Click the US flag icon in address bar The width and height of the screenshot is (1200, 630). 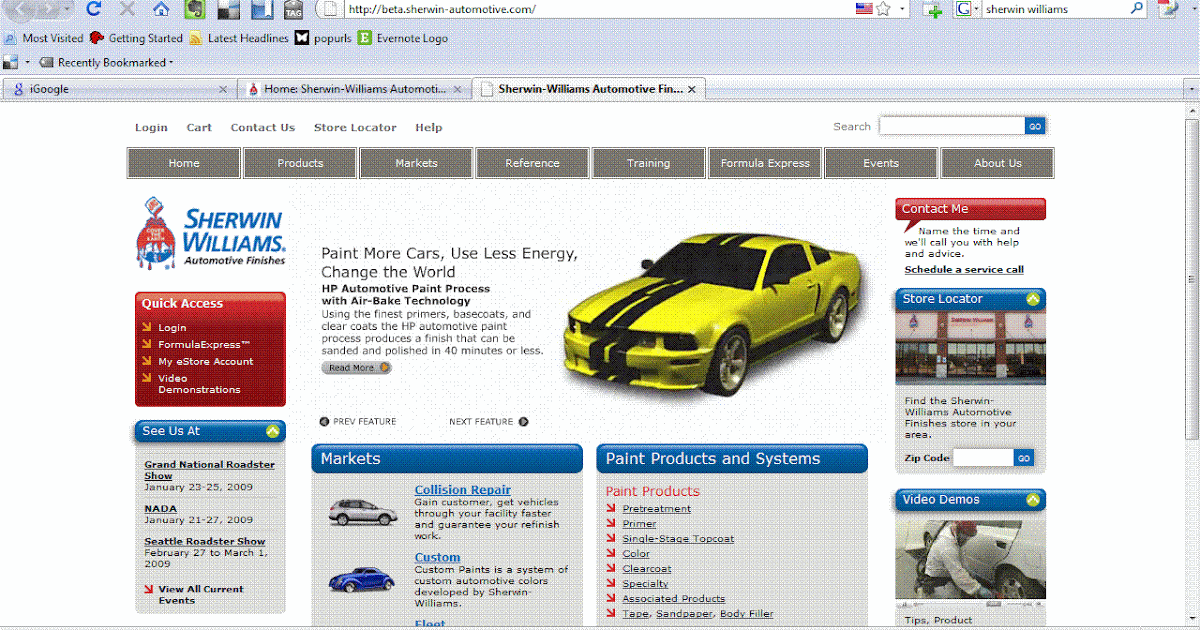click(864, 9)
